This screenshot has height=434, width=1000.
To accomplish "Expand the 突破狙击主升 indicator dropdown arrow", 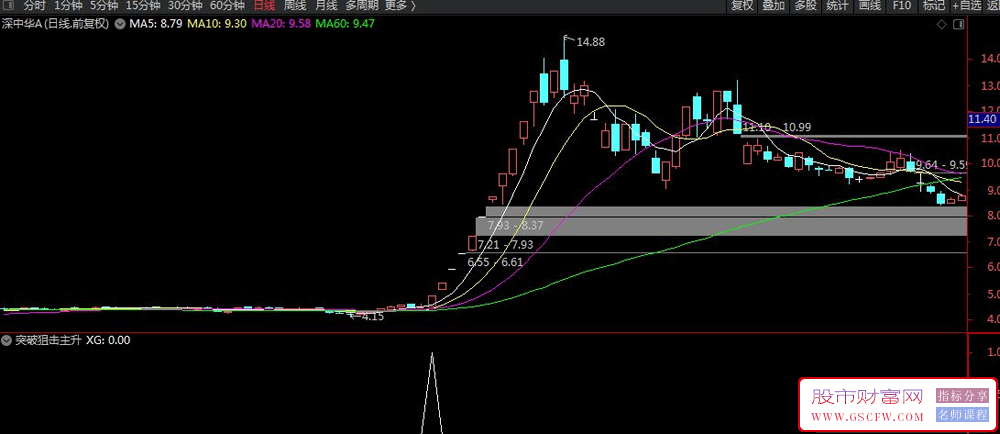I will click(7, 340).
